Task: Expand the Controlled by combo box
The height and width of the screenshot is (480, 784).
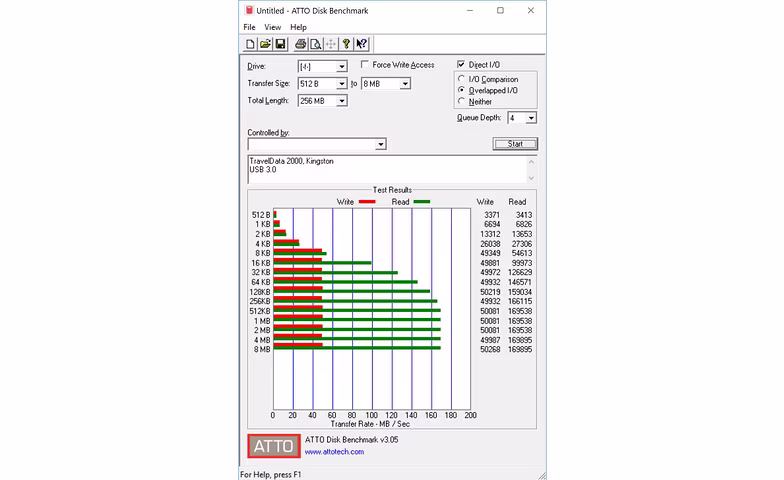Action: tap(380, 144)
